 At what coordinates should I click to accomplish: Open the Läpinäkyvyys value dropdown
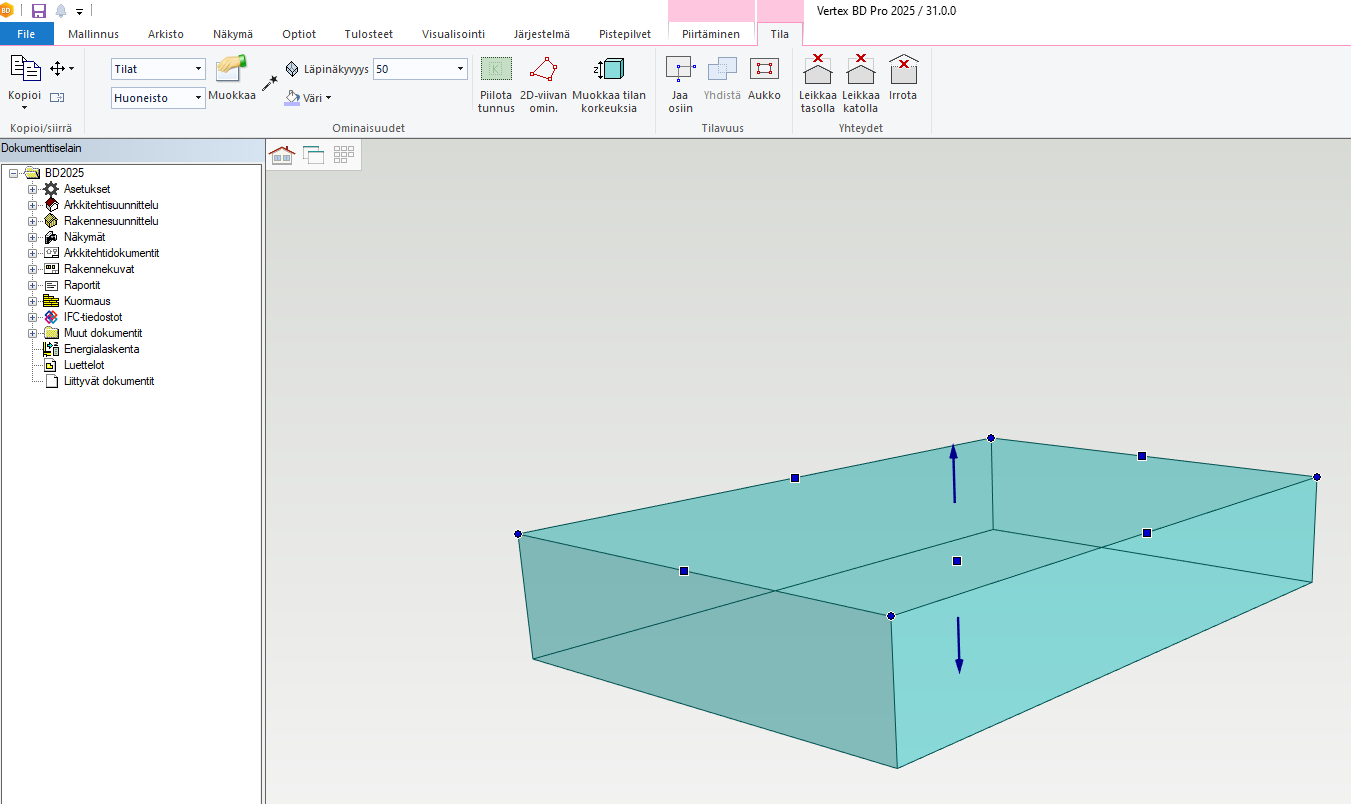click(x=460, y=69)
